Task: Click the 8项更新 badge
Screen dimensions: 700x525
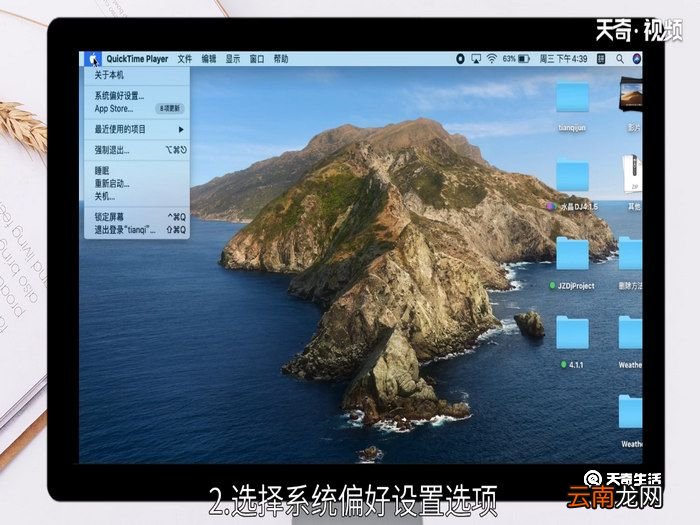Action: tap(170, 108)
